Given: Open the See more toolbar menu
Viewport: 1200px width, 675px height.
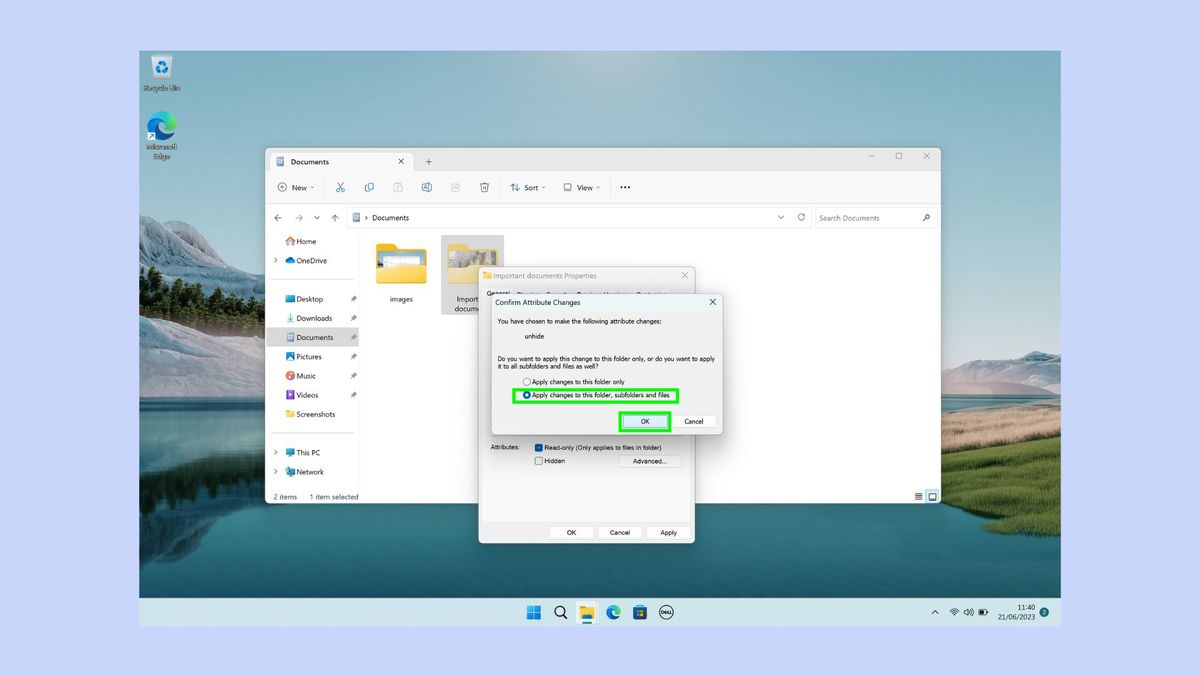Looking at the screenshot, I should pos(625,187).
